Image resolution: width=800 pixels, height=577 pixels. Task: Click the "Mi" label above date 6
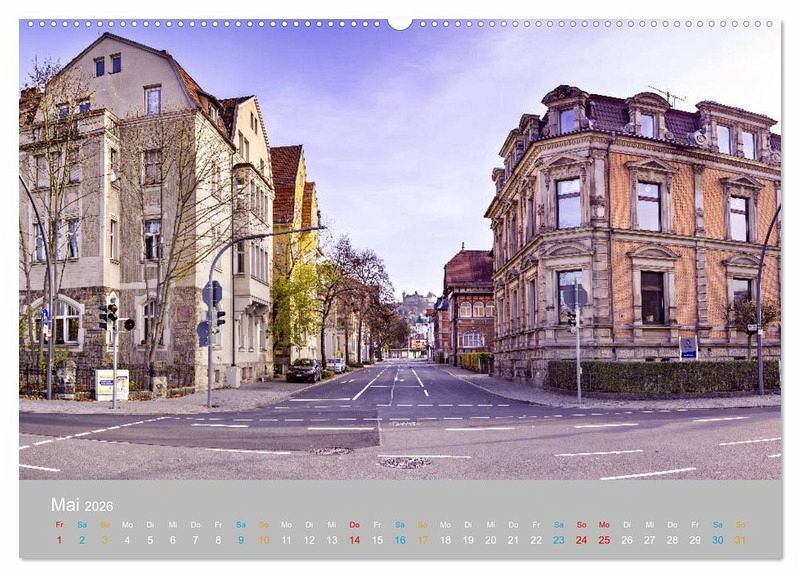click(x=173, y=524)
